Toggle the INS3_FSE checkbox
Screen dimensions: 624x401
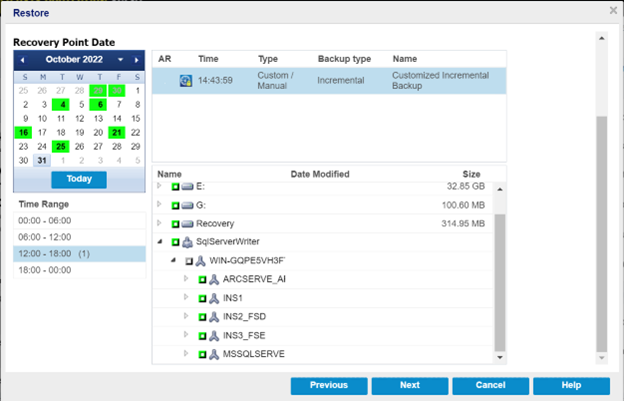202,336
